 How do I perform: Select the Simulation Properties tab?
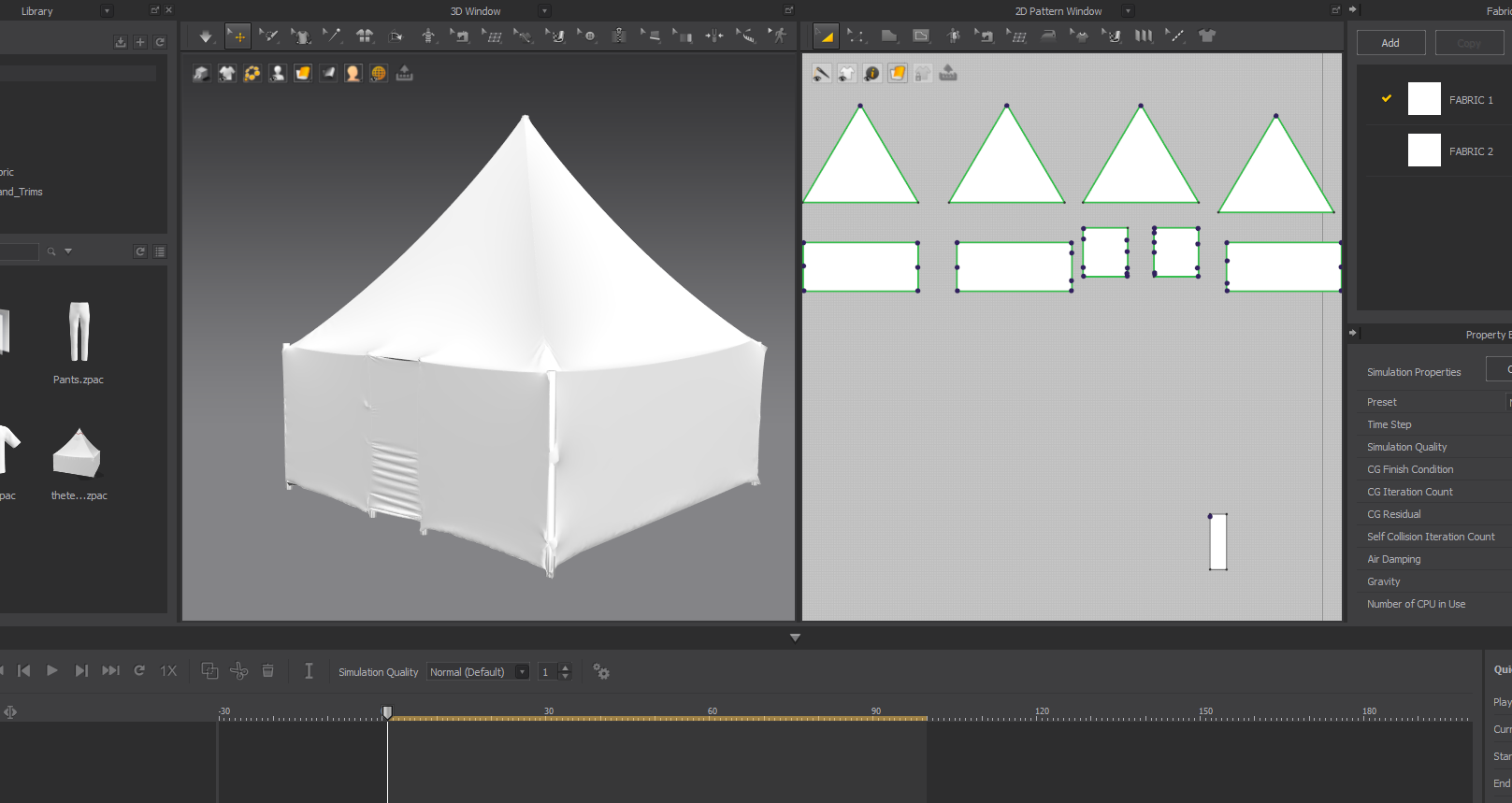pos(1414,372)
